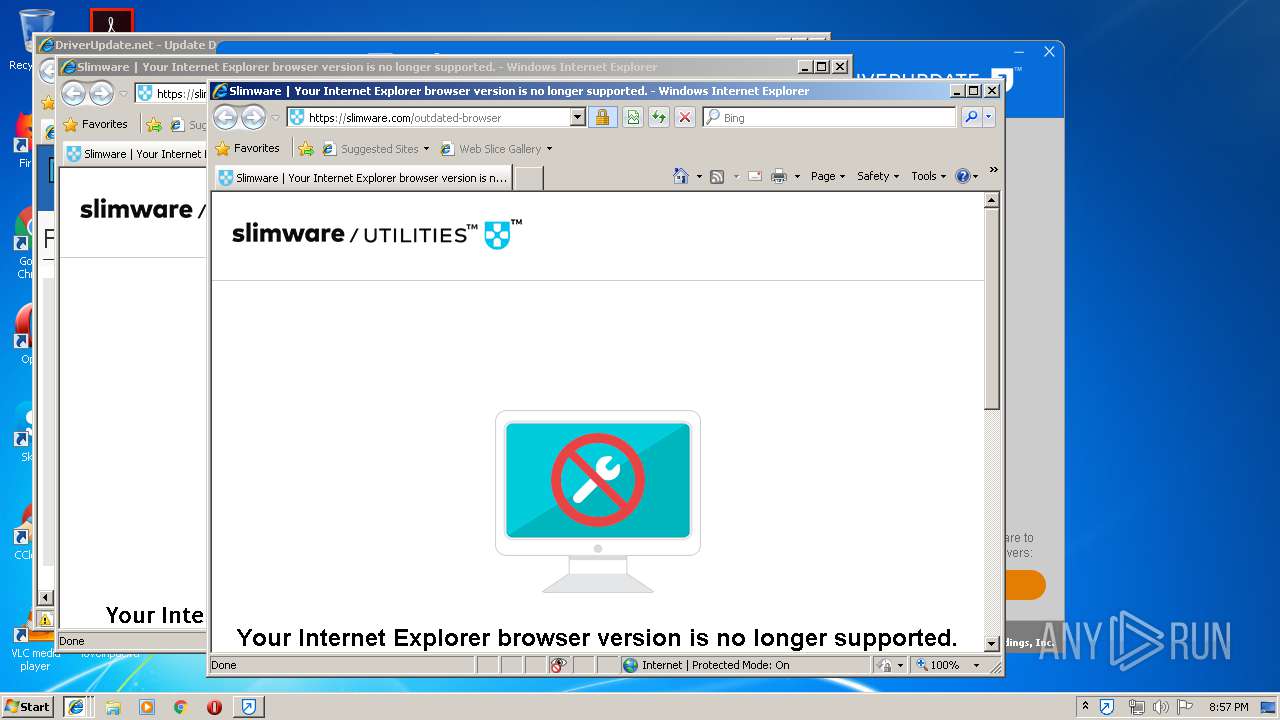Viewport: 1280px width, 720px height.
Task: Click the popup blocker icon in status bar
Action: pos(559,665)
